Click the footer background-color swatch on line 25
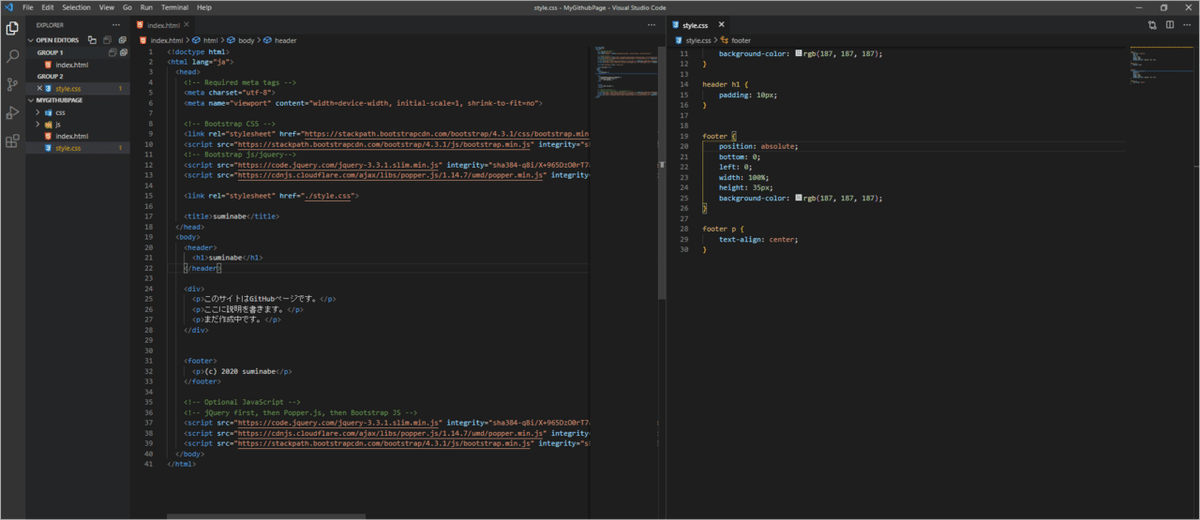1200x520 pixels. pos(799,198)
